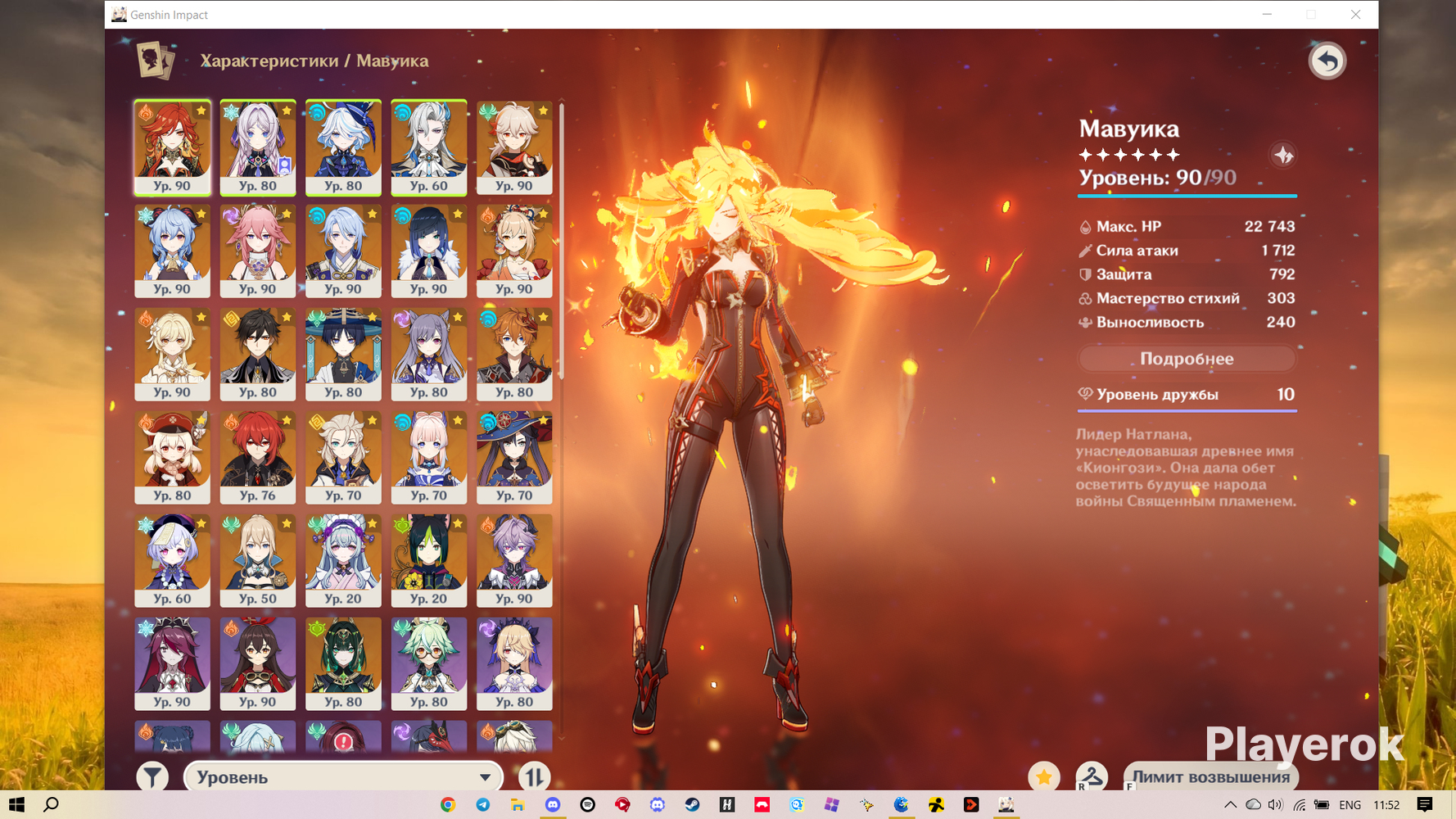Click the Подробнее details button
1456x819 pixels.
(1187, 359)
